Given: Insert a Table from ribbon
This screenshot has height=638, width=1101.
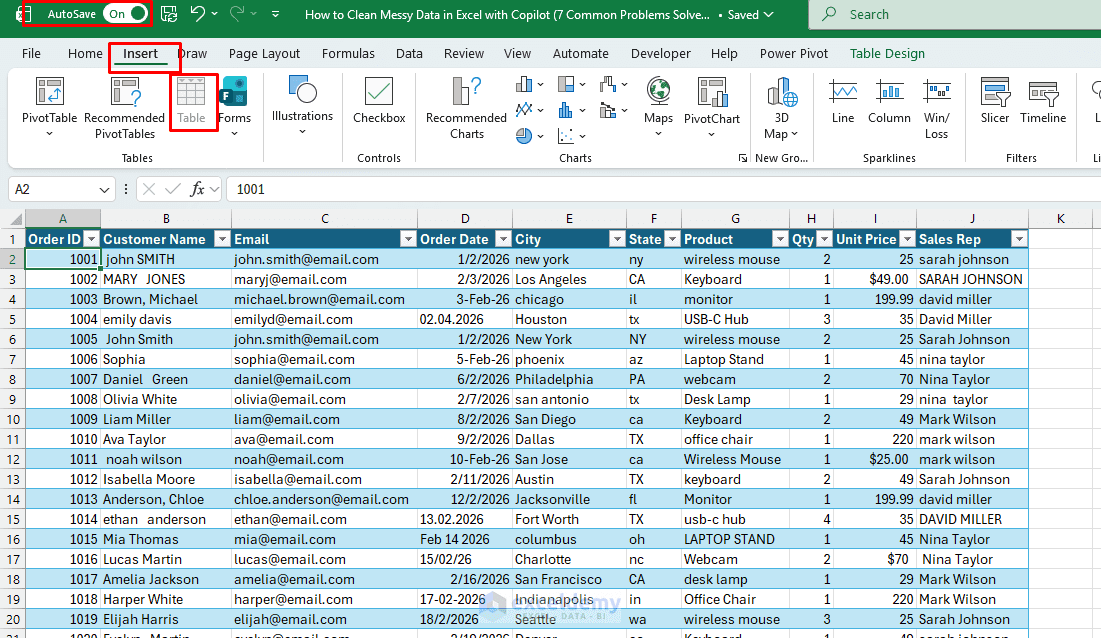Looking at the screenshot, I should 191,102.
